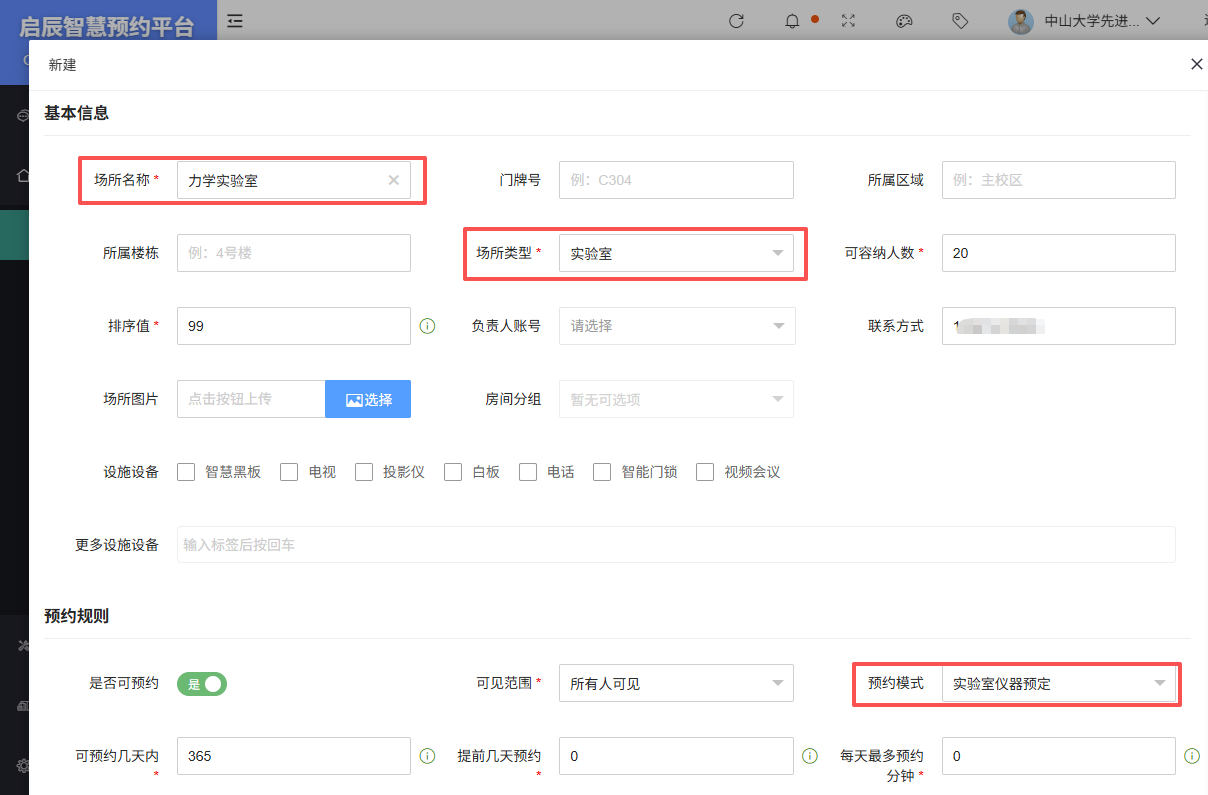The width and height of the screenshot is (1208, 795).
Task: Click the refresh icon in top bar
Action: [x=737, y=21]
